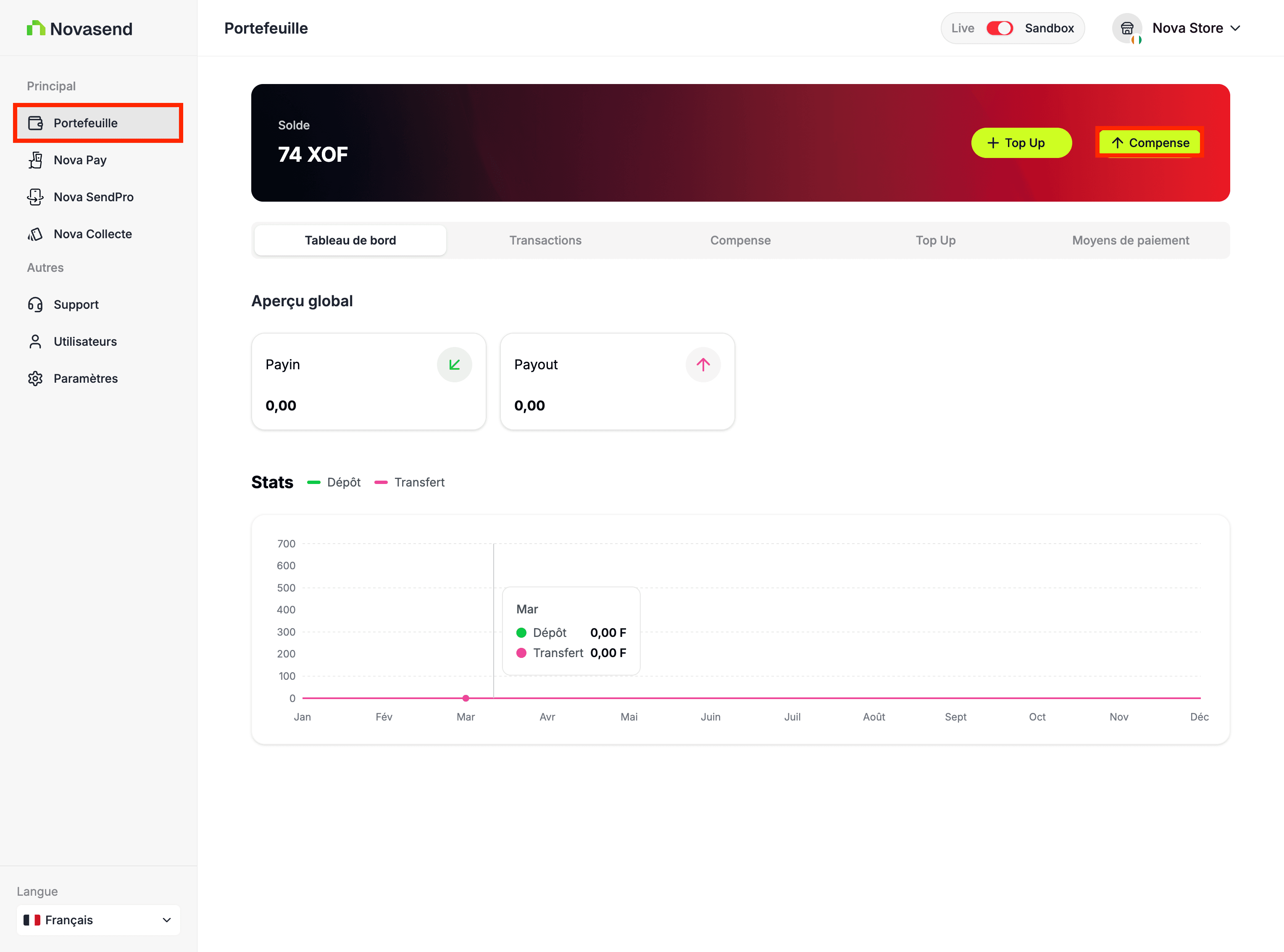Image resolution: width=1284 pixels, height=952 pixels.
Task: Click the Novasend brand name link
Action: click(x=91, y=29)
